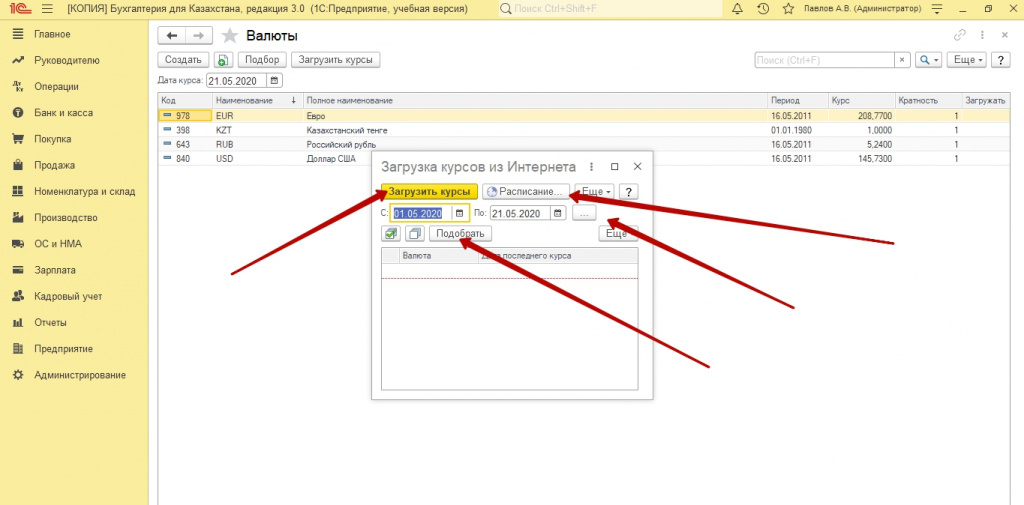
Task: Open the Главное section
Action: point(52,34)
